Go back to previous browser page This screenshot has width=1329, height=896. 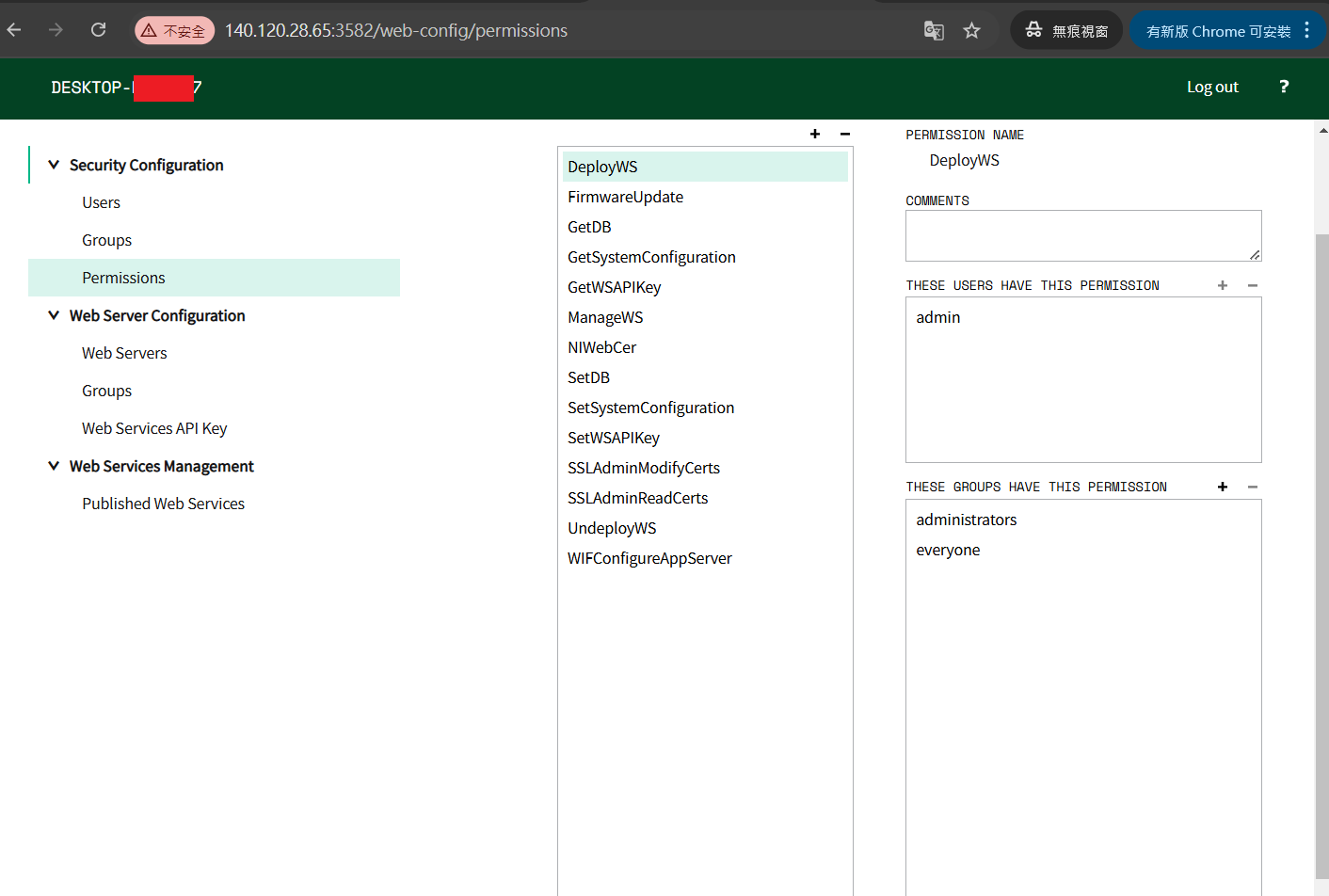tap(14, 30)
